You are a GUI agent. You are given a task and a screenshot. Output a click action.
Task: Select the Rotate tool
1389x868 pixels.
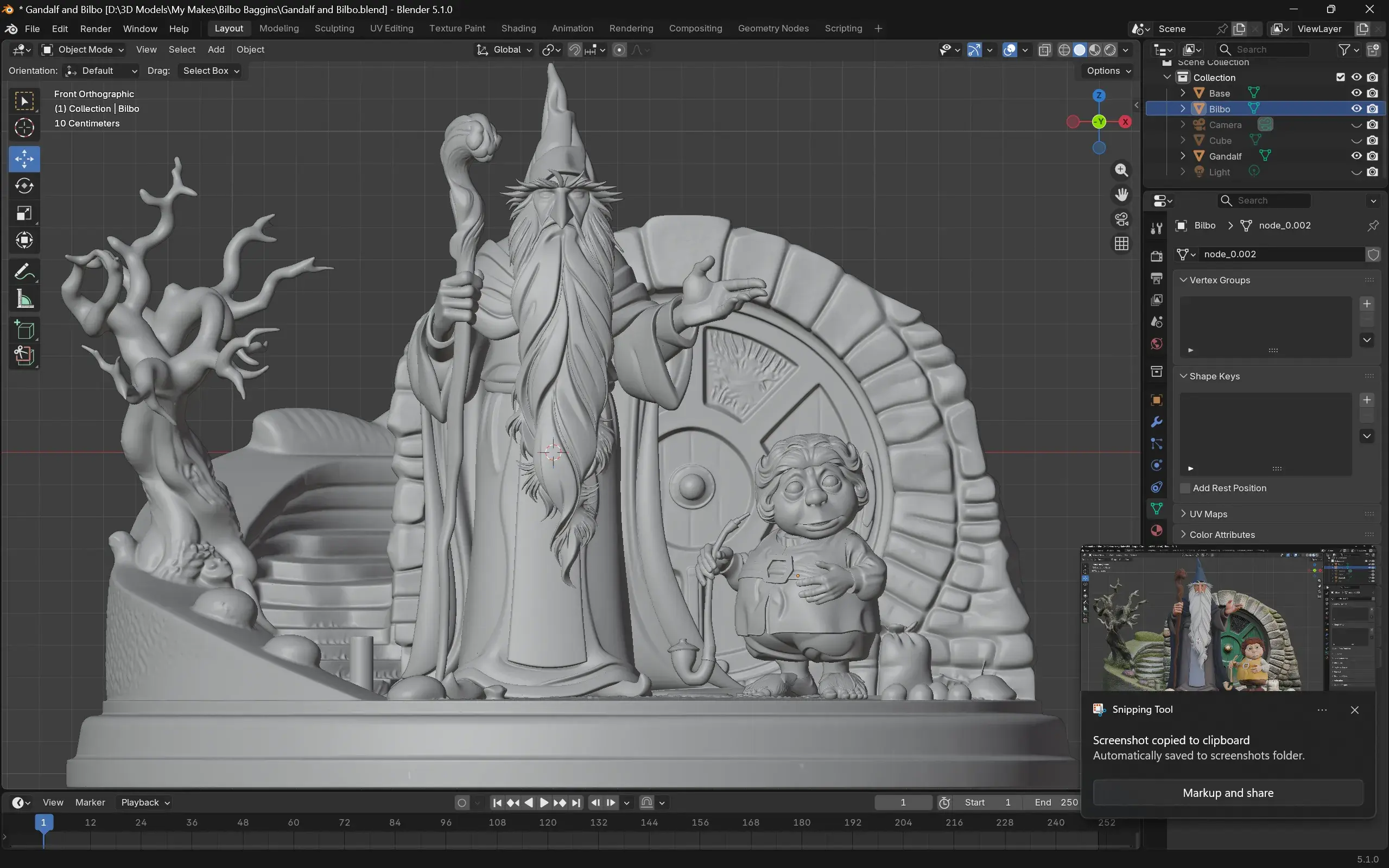pos(24,186)
